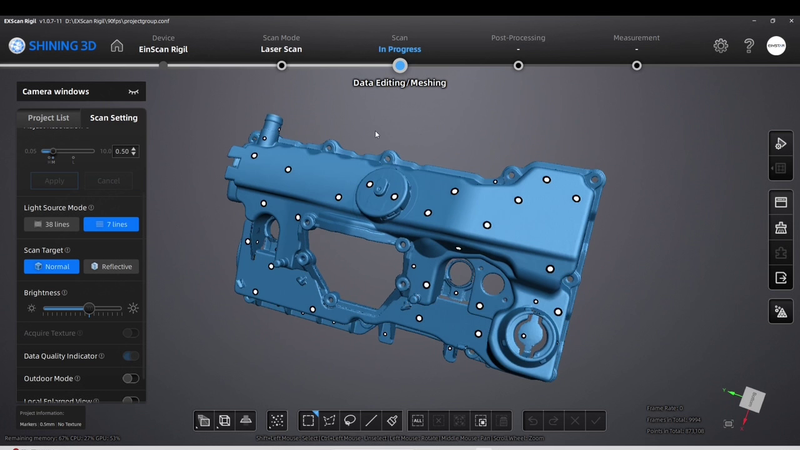
Task: Click the redo arrow icon
Action: (x=554, y=421)
